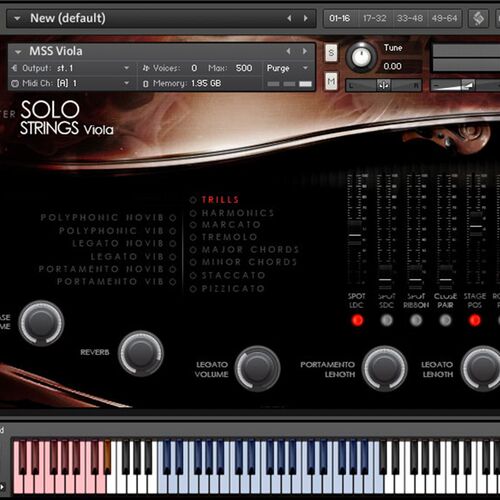
Task: Click the Max voices value 500
Action: pyautogui.click(x=244, y=68)
